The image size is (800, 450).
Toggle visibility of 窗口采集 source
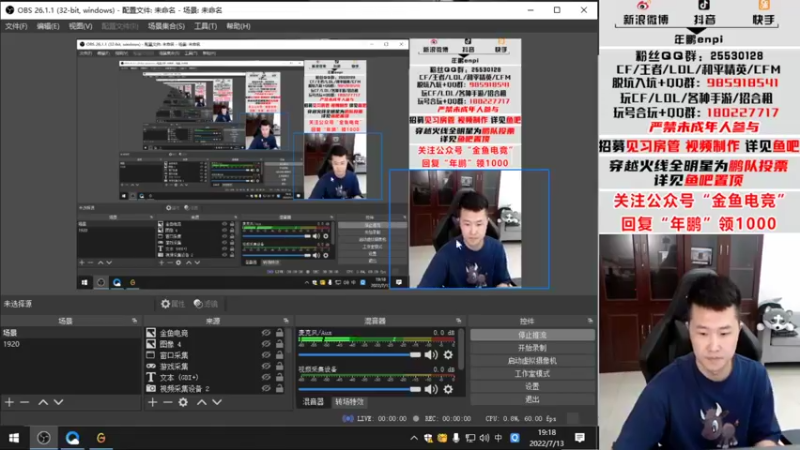coord(266,355)
